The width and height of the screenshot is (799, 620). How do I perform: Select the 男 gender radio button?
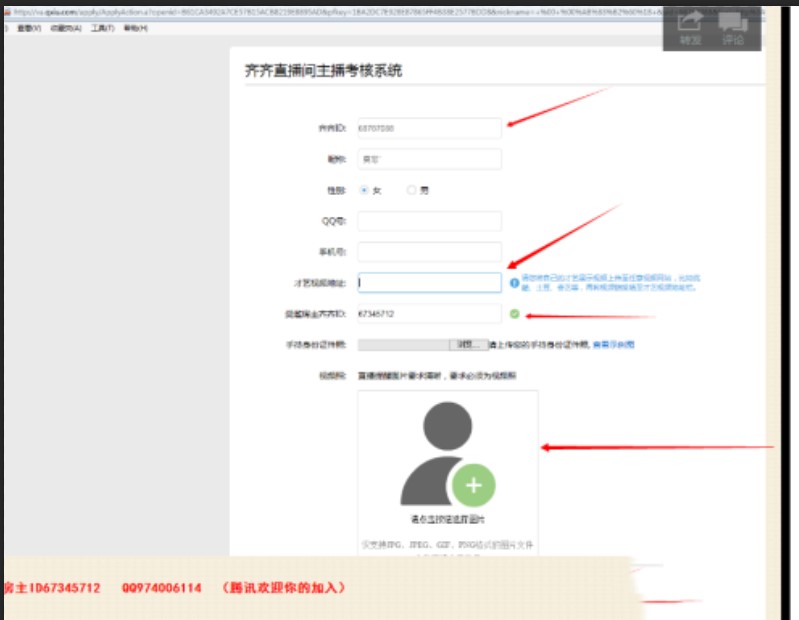coord(411,190)
